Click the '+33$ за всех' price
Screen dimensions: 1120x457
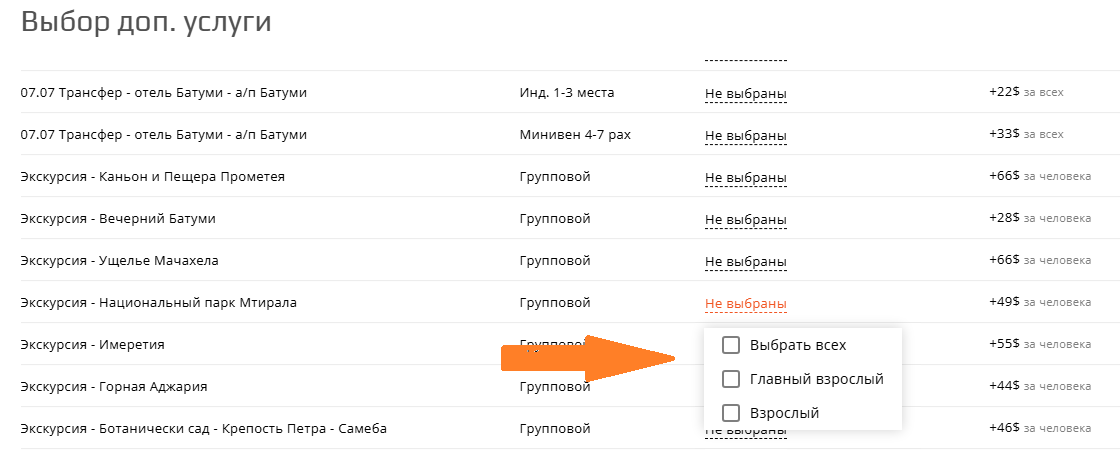click(1026, 135)
